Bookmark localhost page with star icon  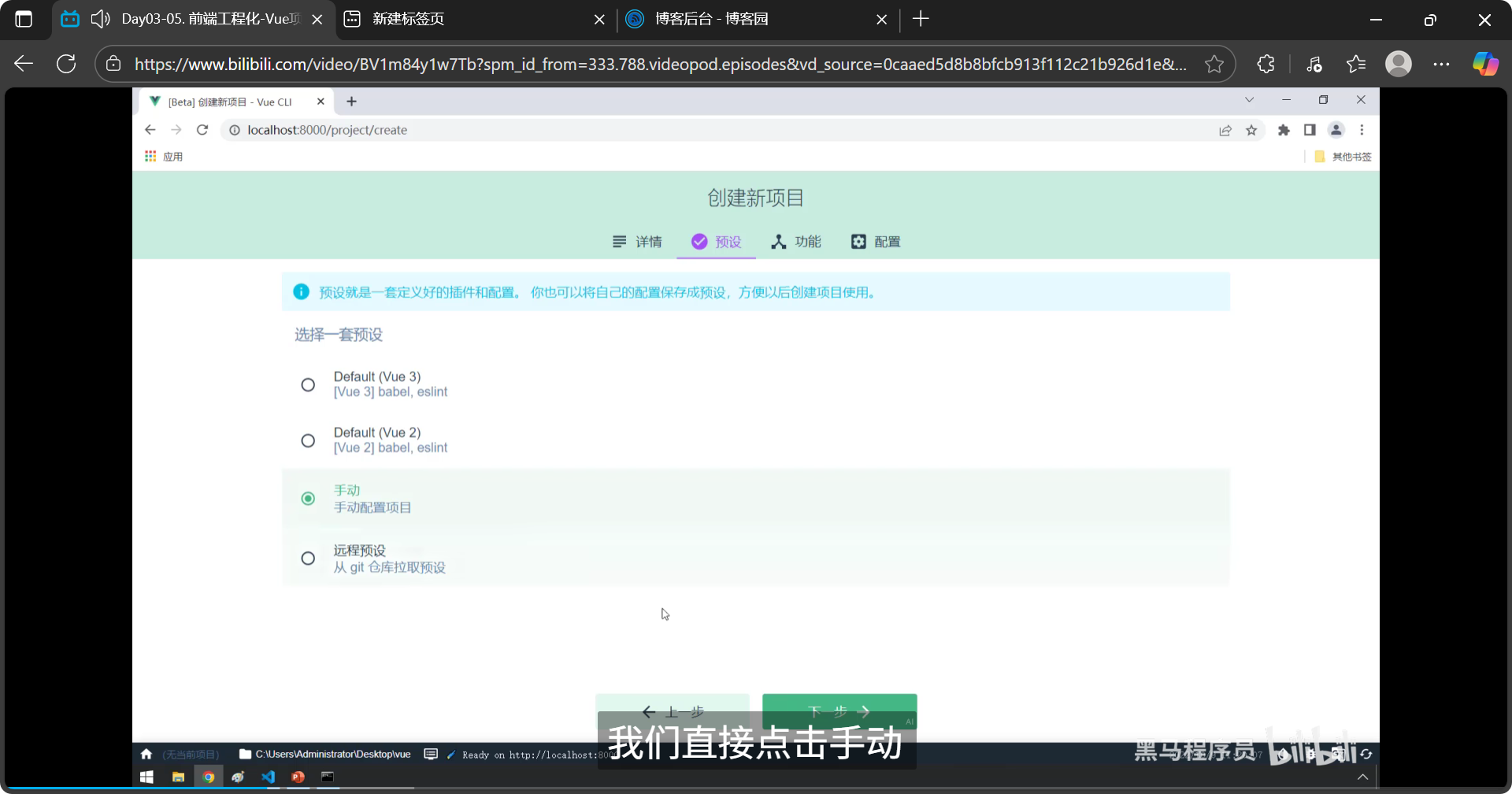(1251, 130)
